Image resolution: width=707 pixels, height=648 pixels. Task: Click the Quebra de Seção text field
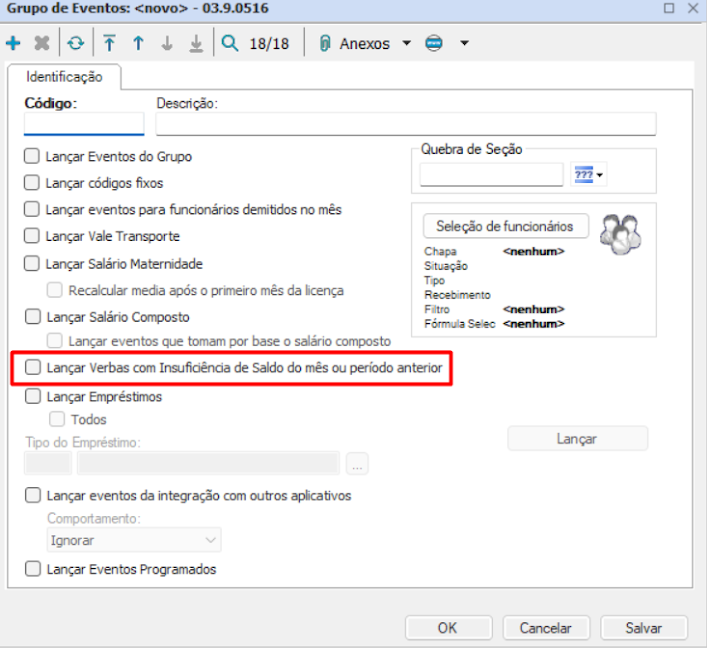tap(491, 175)
